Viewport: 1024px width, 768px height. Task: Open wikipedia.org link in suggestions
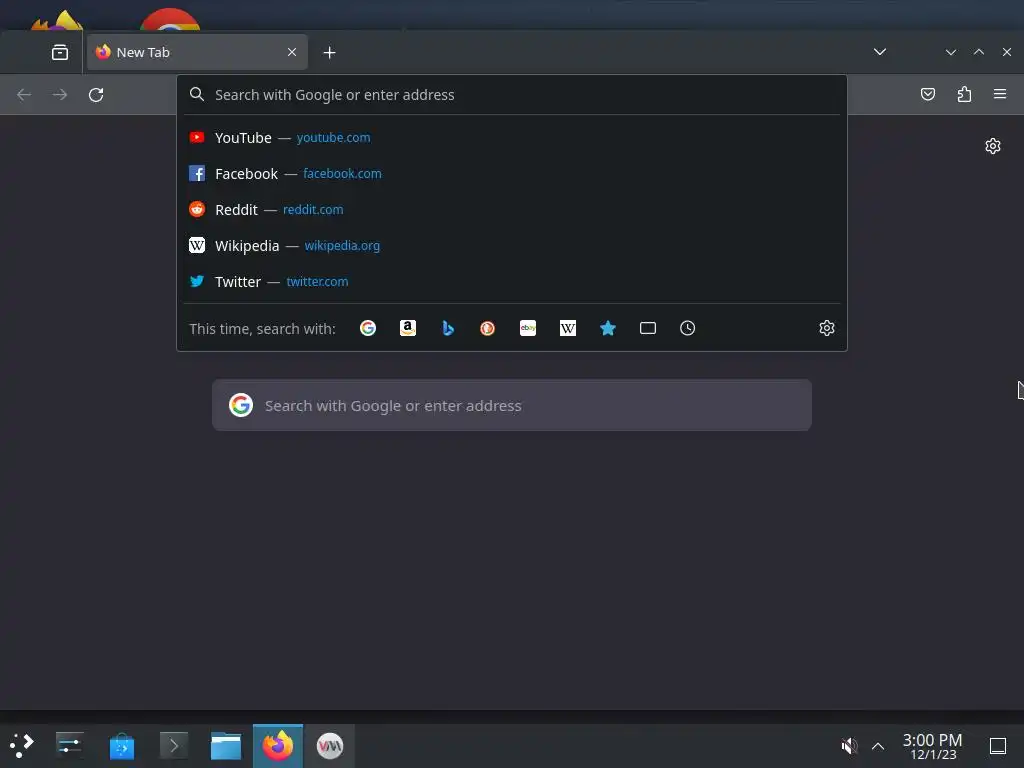[342, 246]
